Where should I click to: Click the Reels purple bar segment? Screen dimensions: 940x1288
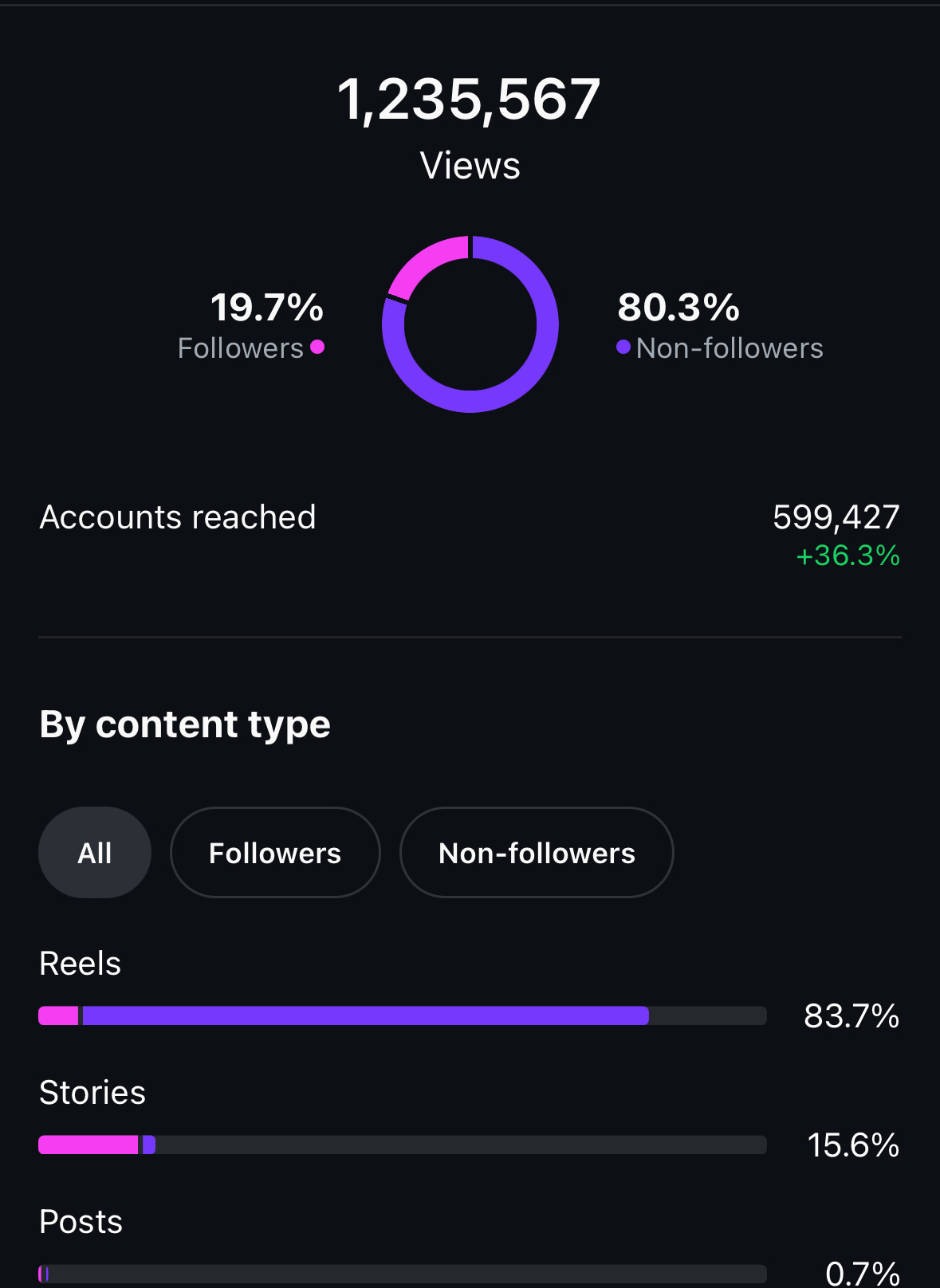[366, 1015]
